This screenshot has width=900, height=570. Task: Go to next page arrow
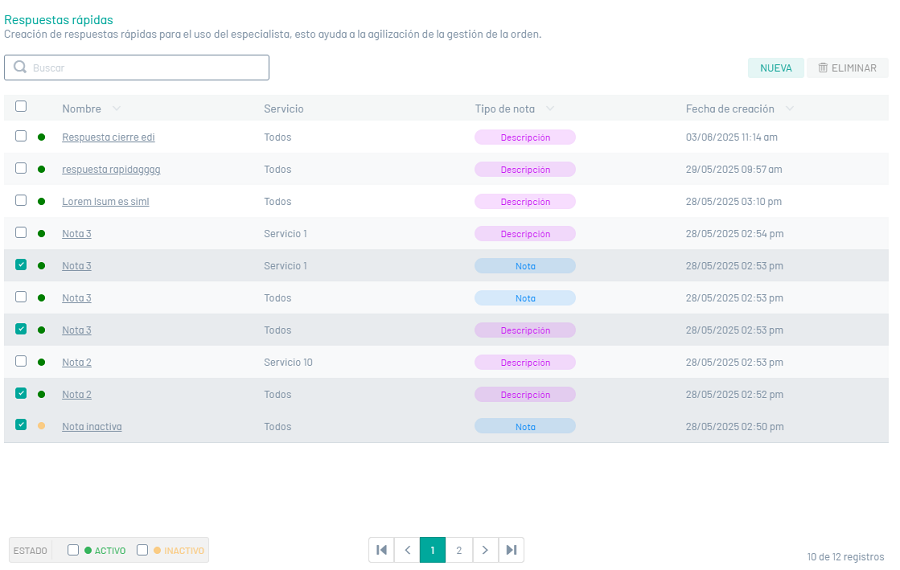tap(485, 550)
